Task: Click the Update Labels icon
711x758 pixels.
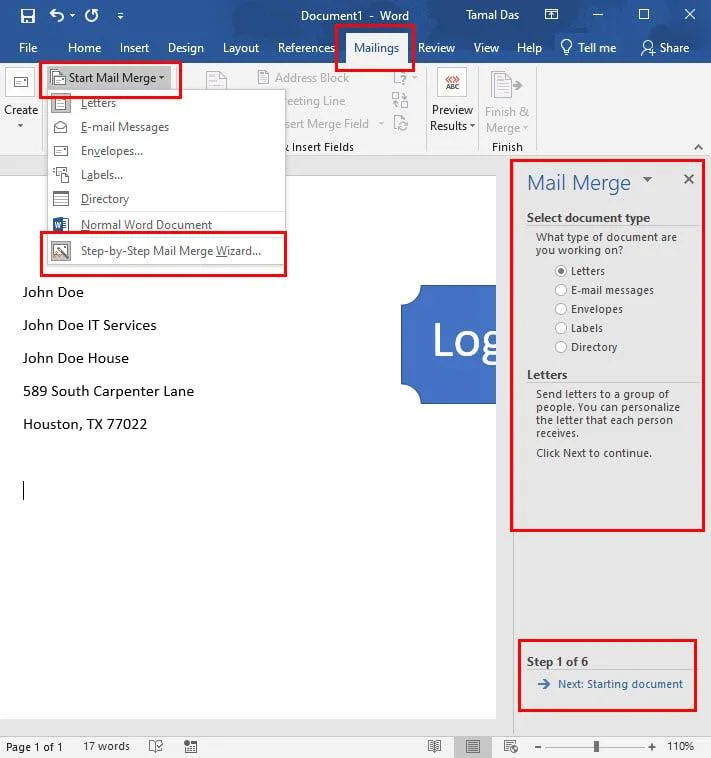Action: (x=401, y=124)
